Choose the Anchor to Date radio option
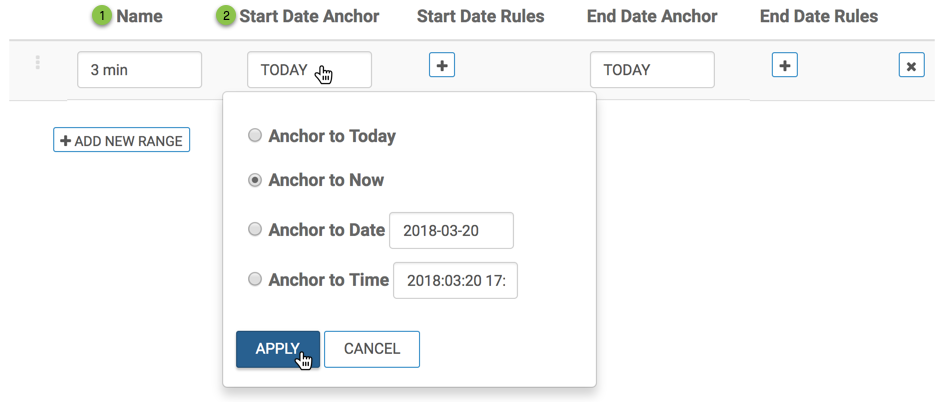The height and width of the screenshot is (402, 944). (256, 229)
